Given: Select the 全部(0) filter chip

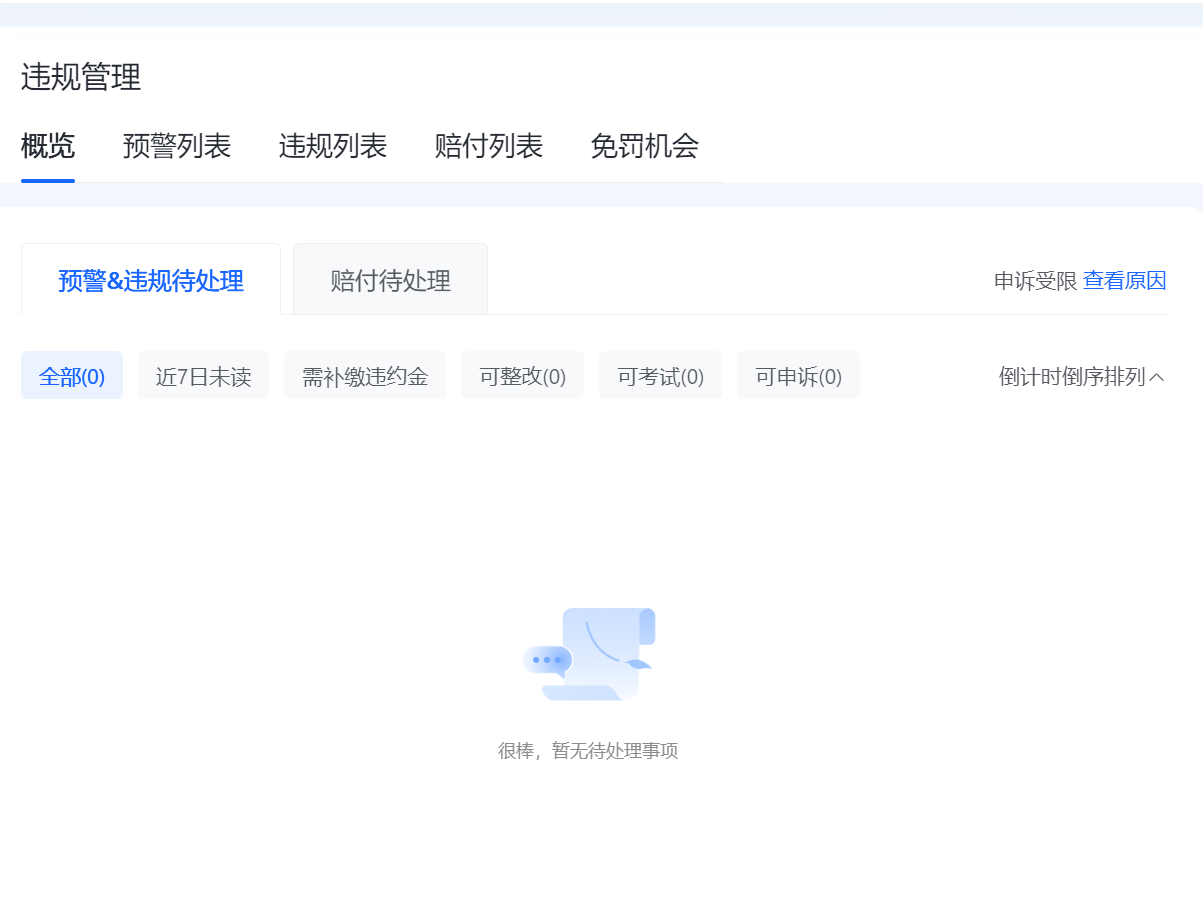Looking at the screenshot, I should [x=72, y=376].
